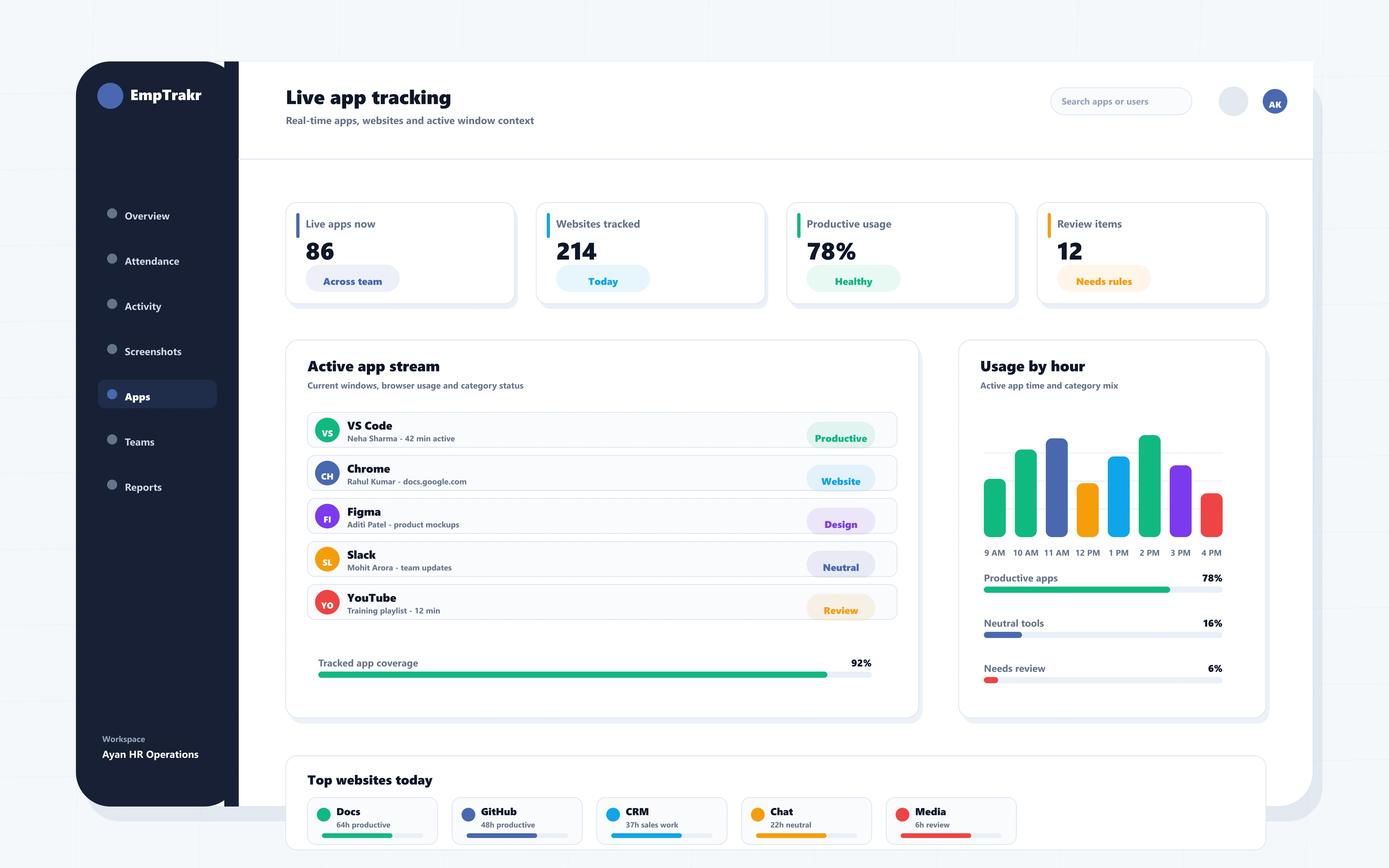1389x868 pixels.
Task: Click the red 4 PM chart bar
Action: click(1211, 515)
